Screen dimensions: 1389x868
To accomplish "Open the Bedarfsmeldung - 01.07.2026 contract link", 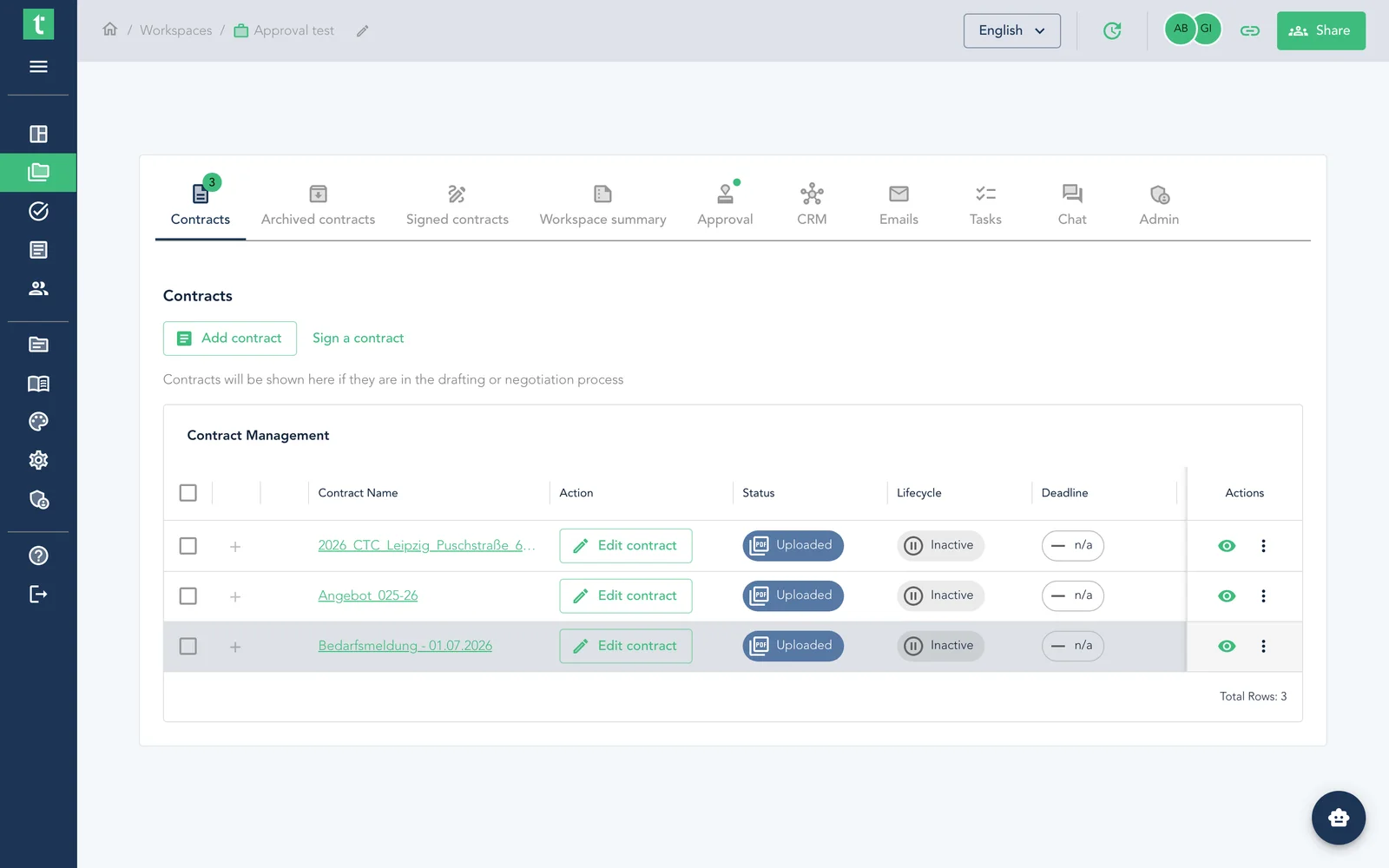I will pyautogui.click(x=405, y=646).
